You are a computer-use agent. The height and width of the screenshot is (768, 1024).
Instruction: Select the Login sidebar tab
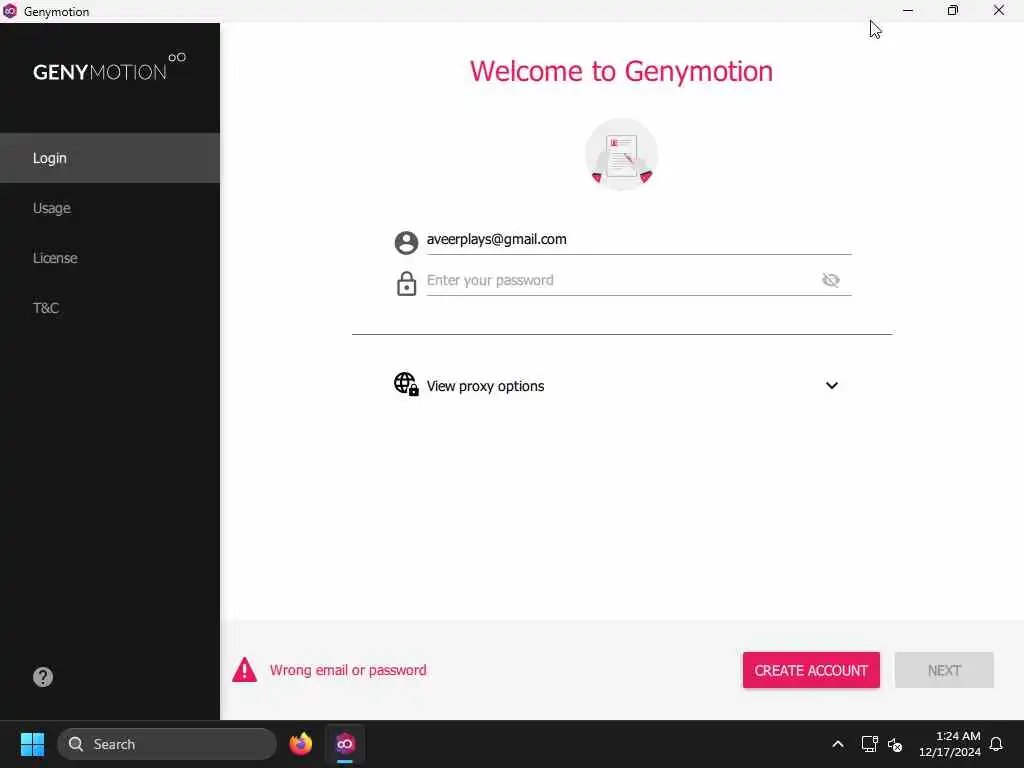(110, 158)
